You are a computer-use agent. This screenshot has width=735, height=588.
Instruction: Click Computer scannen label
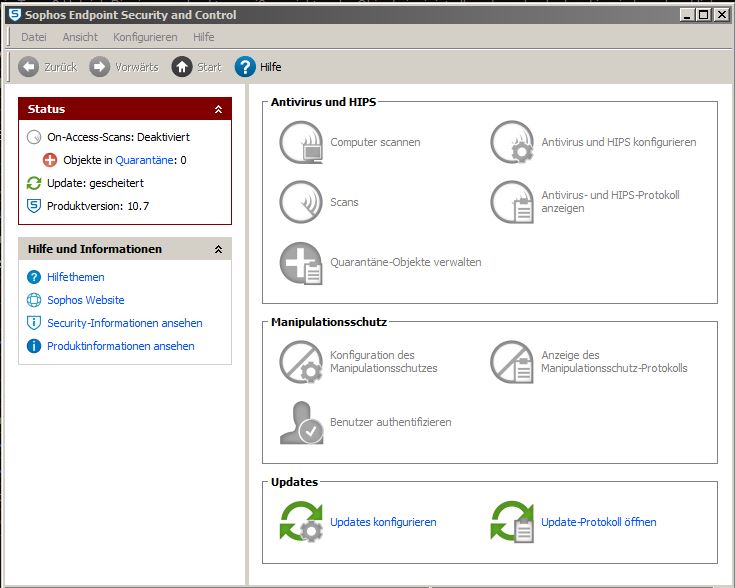coord(375,142)
